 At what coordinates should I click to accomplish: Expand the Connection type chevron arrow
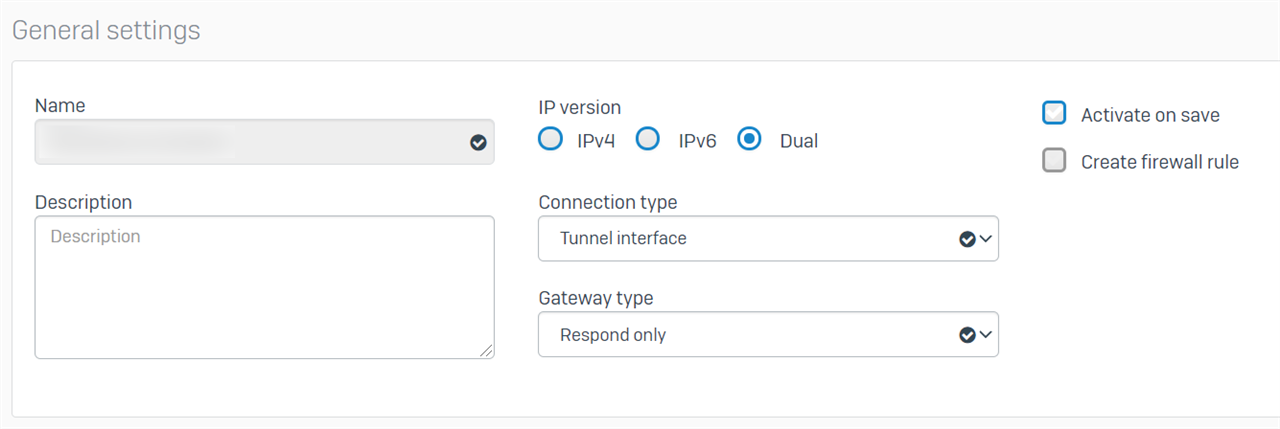coord(985,239)
